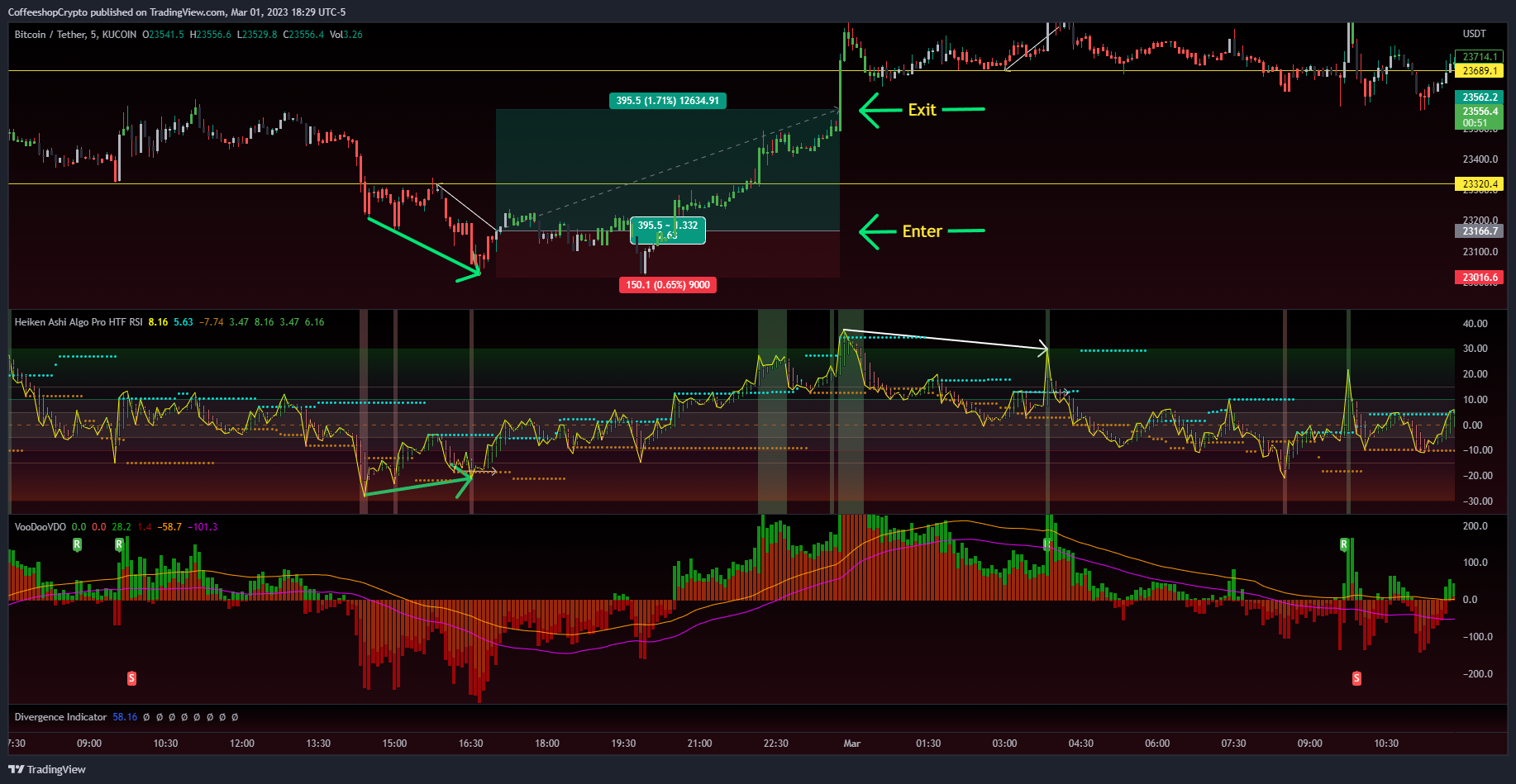Viewport: 1516px width, 784px height.
Task: Click the long position risk/reward box showing 2.63
Action: click(668, 230)
